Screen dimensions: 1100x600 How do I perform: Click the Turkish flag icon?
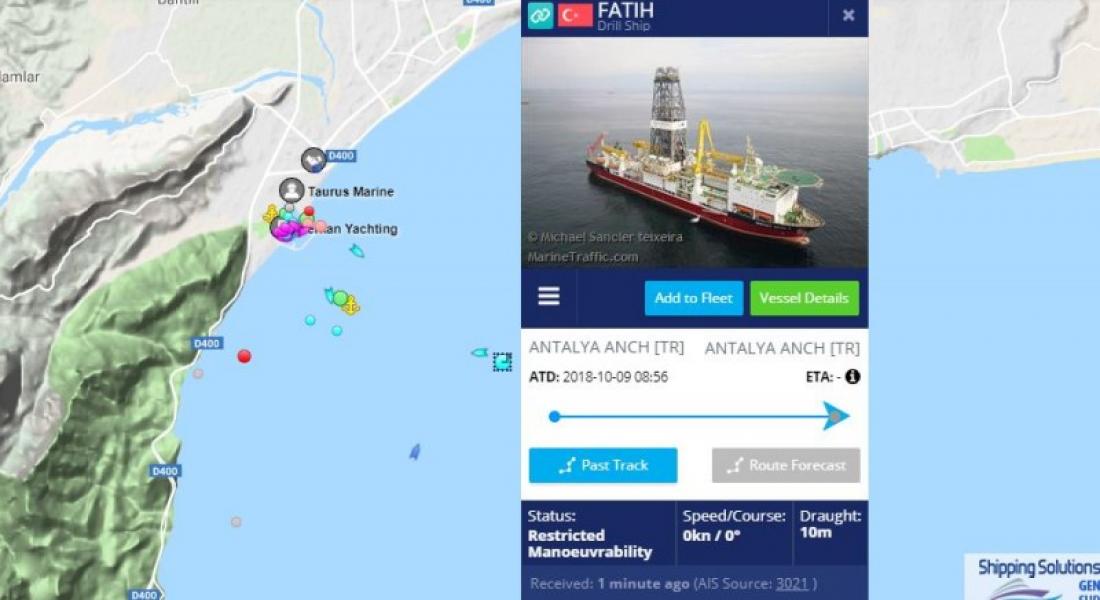(x=575, y=15)
